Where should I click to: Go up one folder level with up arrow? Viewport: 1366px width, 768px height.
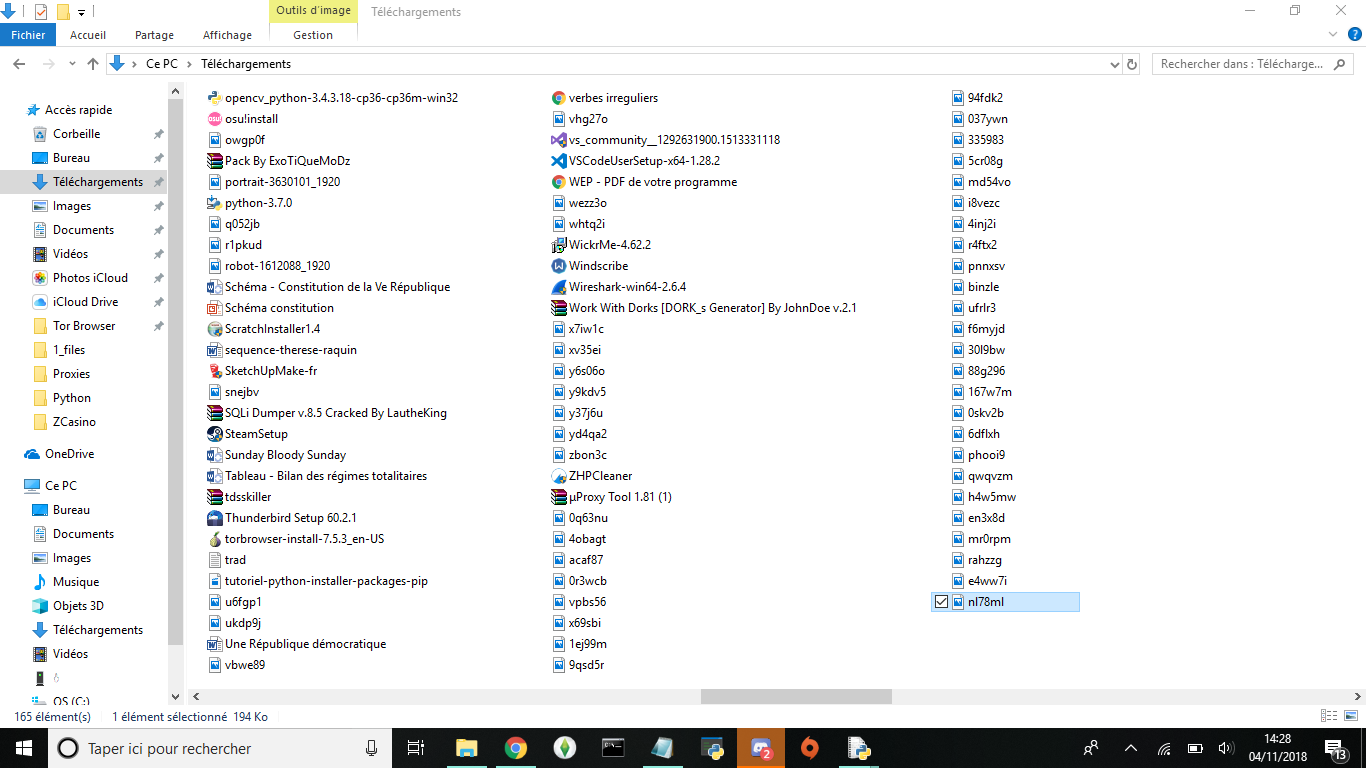click(93, 64)
